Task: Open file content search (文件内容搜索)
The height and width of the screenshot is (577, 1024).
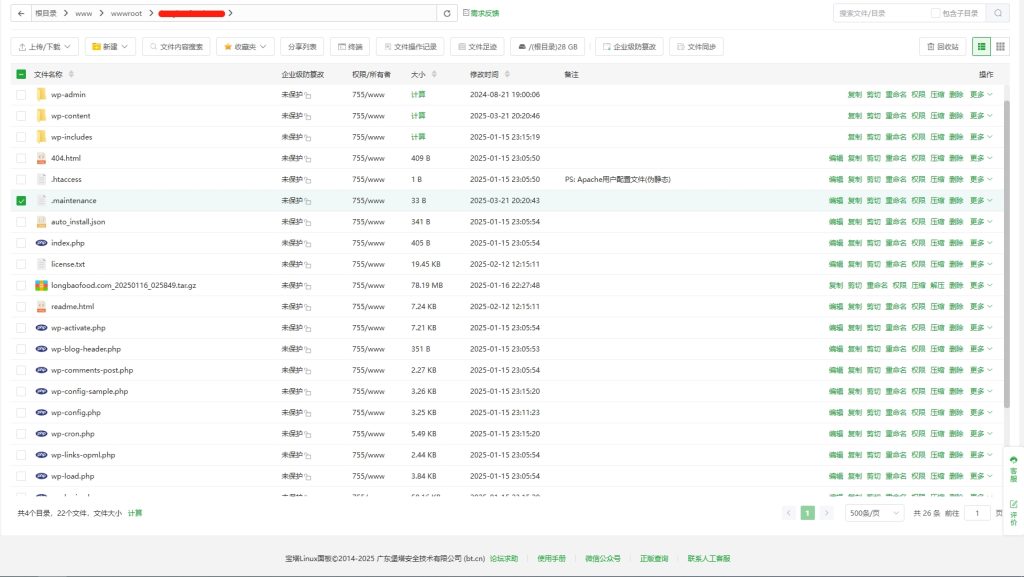Action: (x=176, y=46)
